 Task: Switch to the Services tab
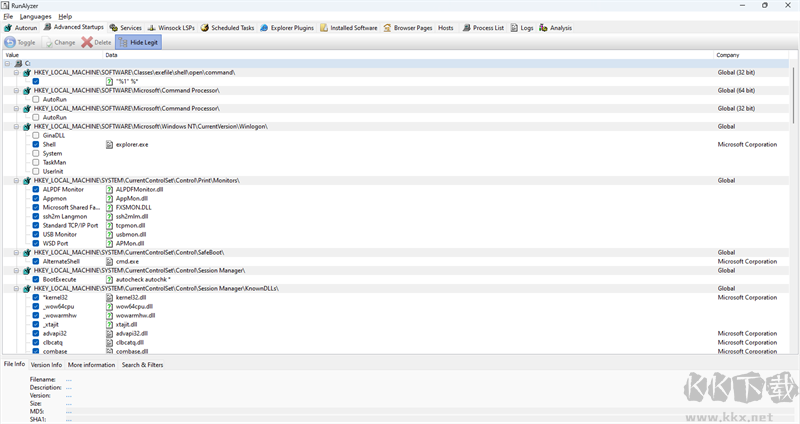[126, 28]
